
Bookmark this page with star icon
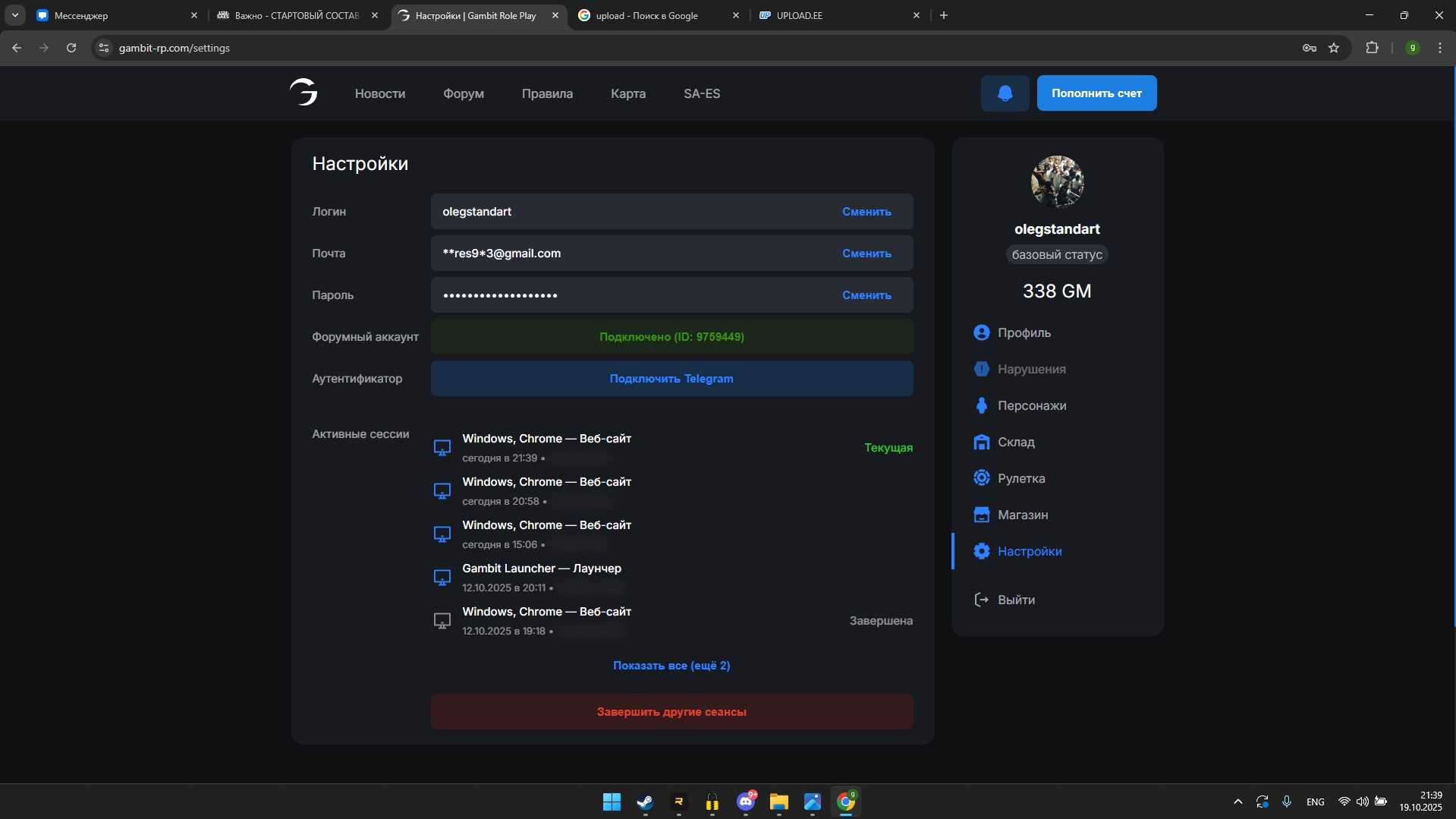pyautogui.click(x=1334, y=48)
